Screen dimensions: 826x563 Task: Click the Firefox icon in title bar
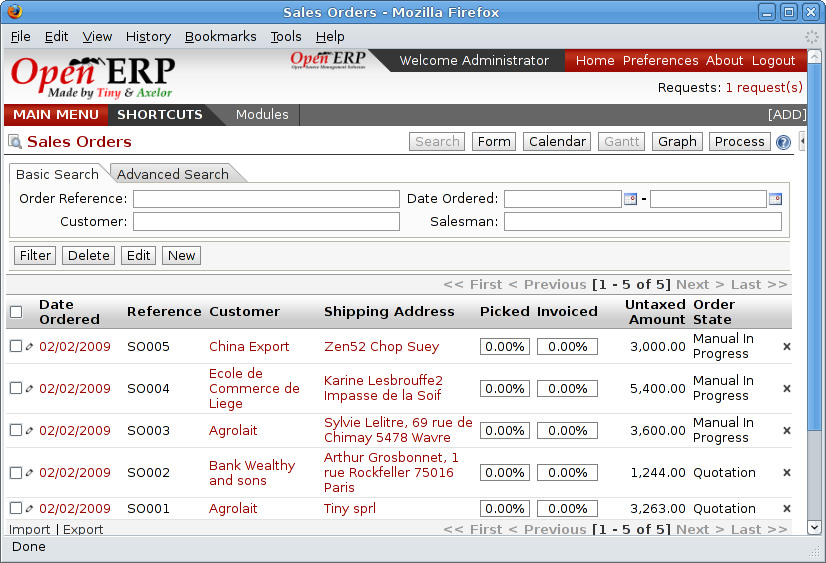[x=15, y=11]
